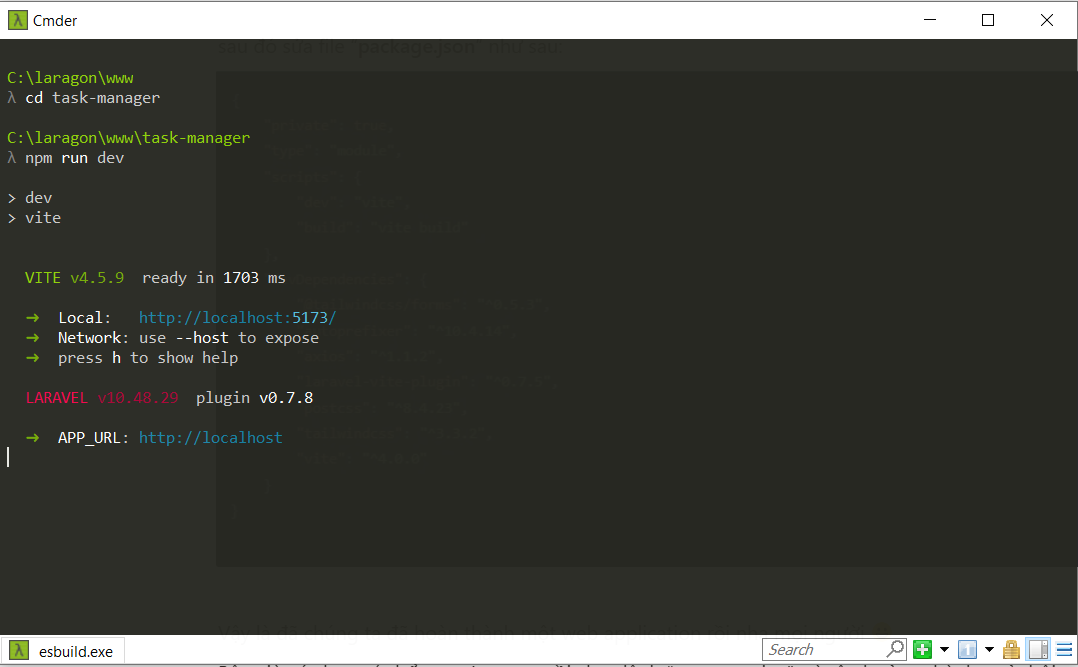Click the 'LARAVEL v10.48.29' text
This screenshot has width=1078, height=667.
(x=102, y=397)
